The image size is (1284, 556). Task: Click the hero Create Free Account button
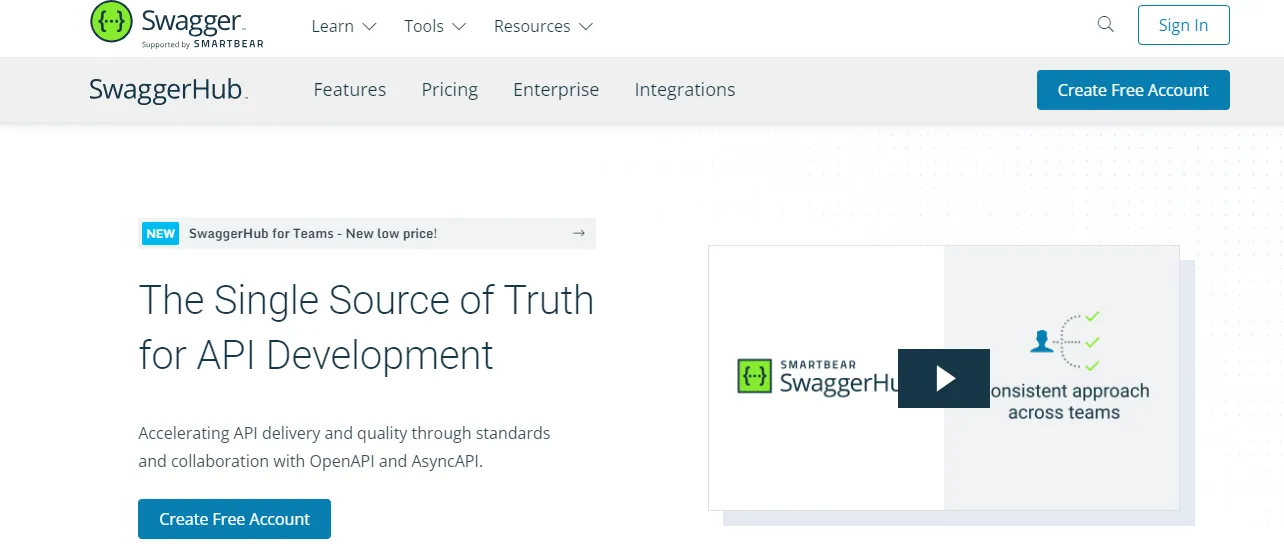[x=234, y=519]
